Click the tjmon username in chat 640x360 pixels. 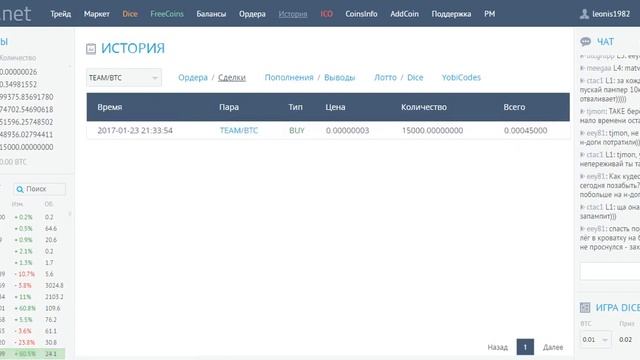596,111
